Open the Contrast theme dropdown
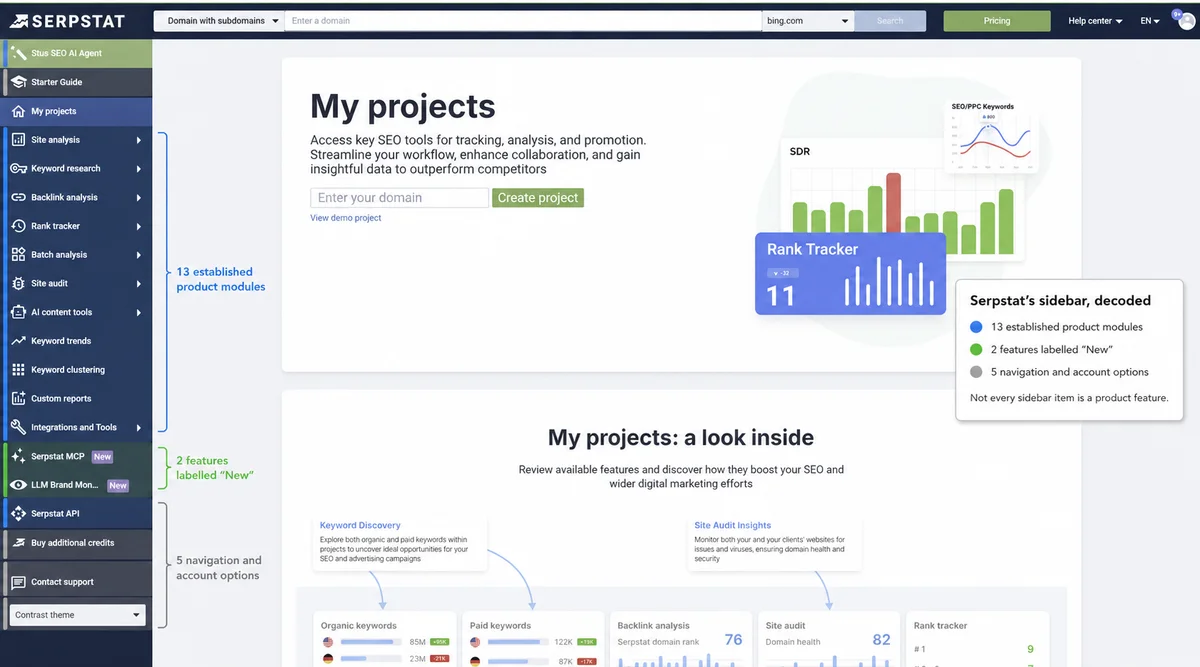Viewport: 1200px width, 667px height. 78,615
